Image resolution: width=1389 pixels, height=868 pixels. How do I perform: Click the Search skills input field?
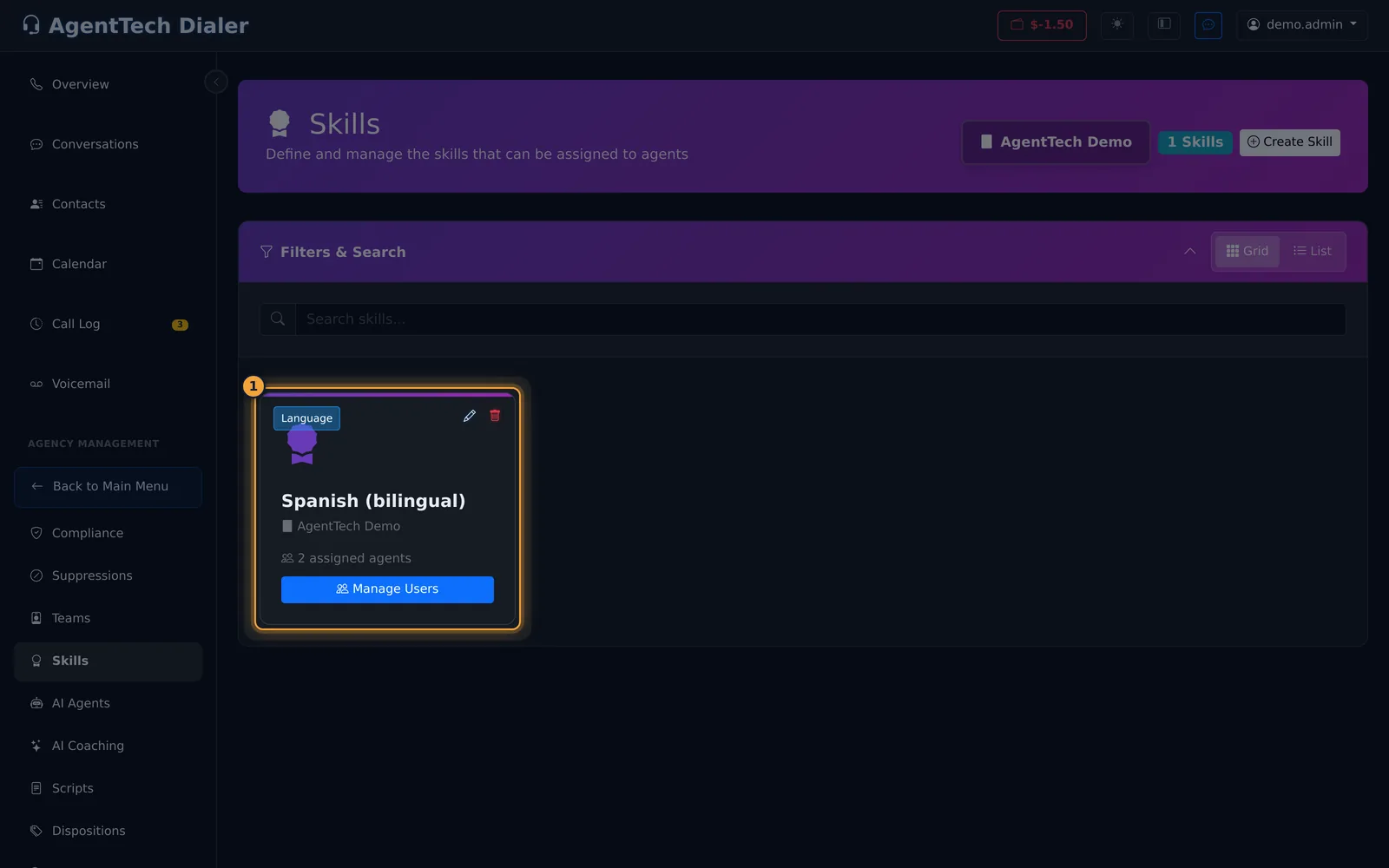coord(820,319)
